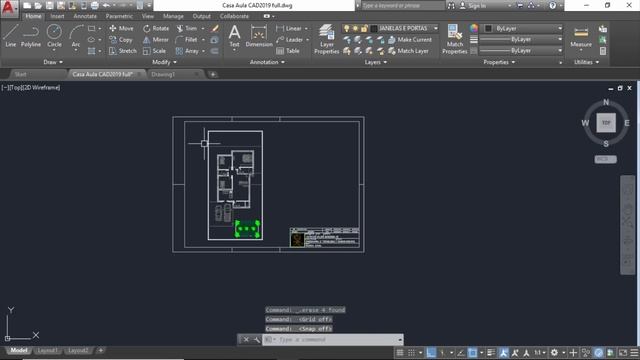Switch to the Drawing1 file tab
The width and height of the screenshot is (640, 360).
(x=163, y=74)
